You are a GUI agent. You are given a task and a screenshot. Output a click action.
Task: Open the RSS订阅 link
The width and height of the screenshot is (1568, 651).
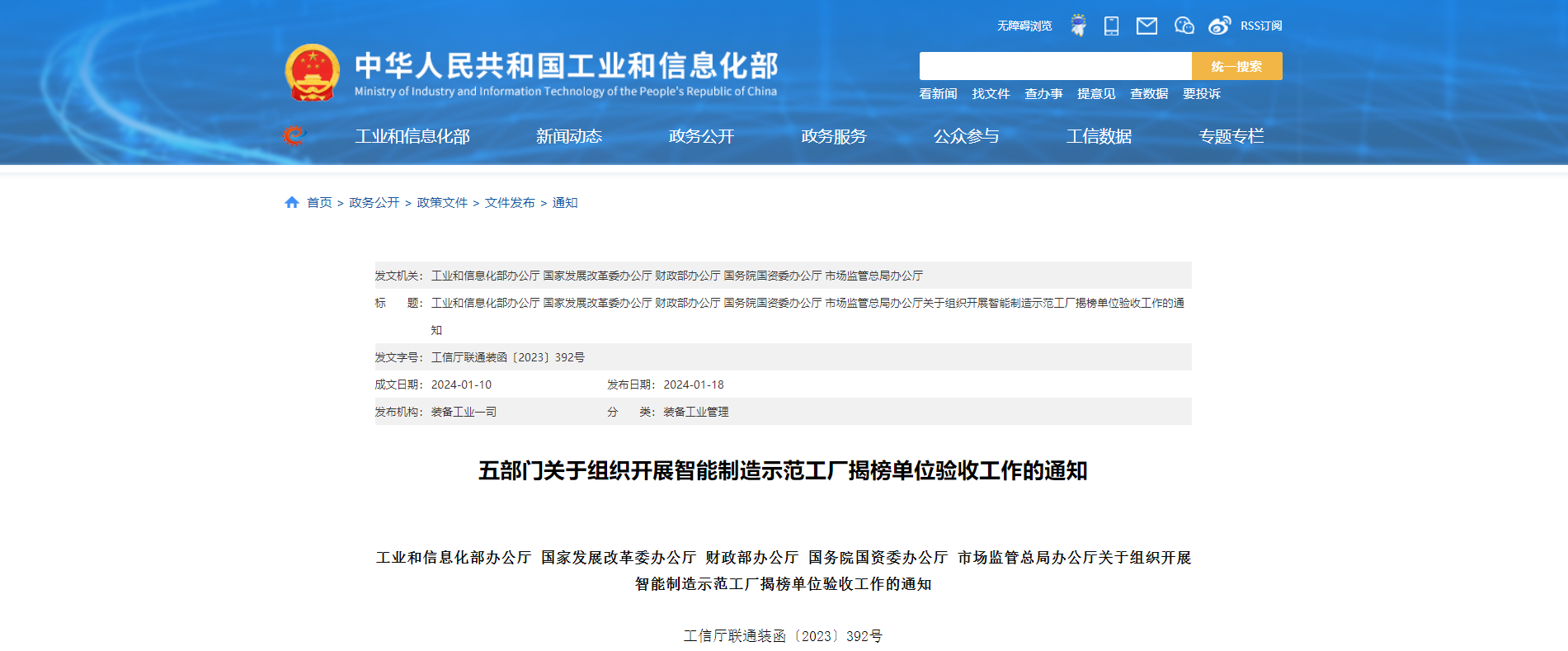1261,26
